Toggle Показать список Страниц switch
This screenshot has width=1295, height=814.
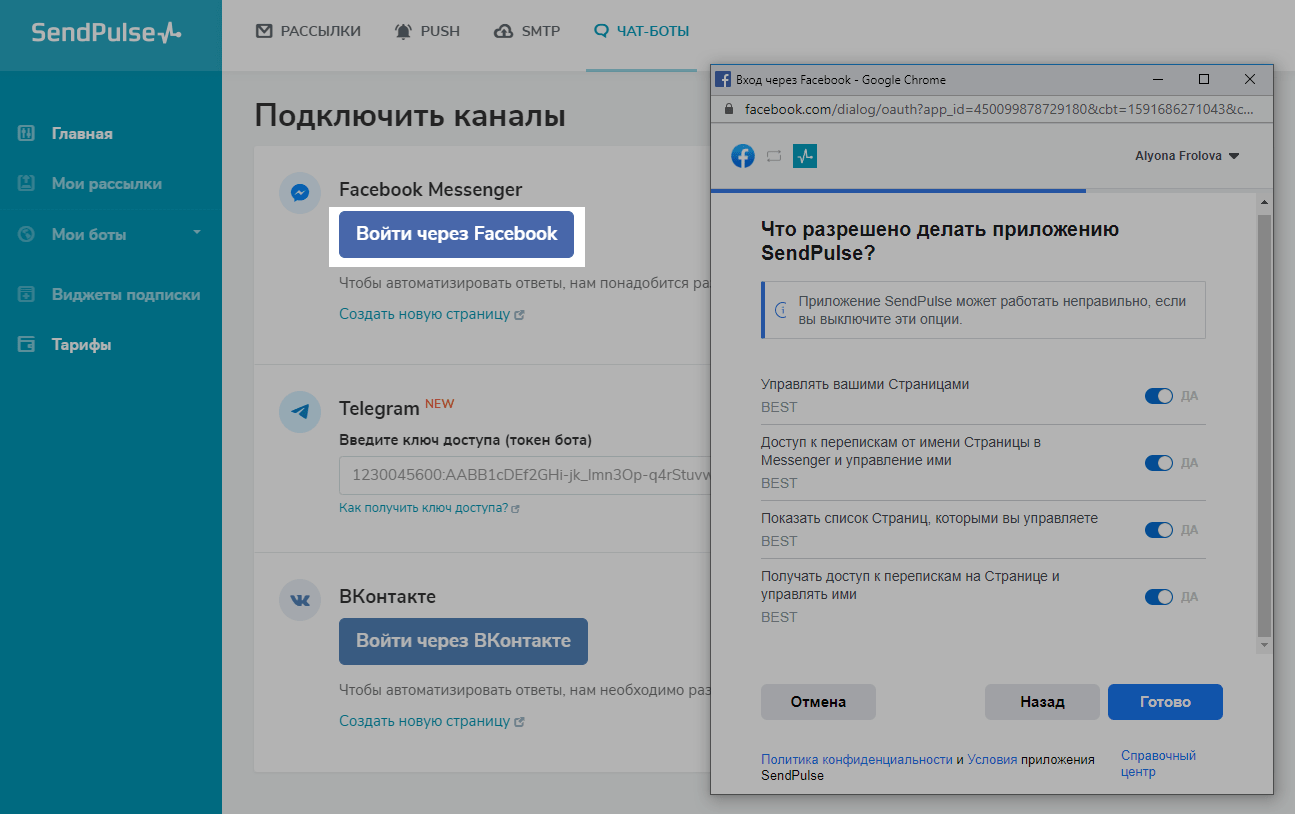coord(1158,530)
